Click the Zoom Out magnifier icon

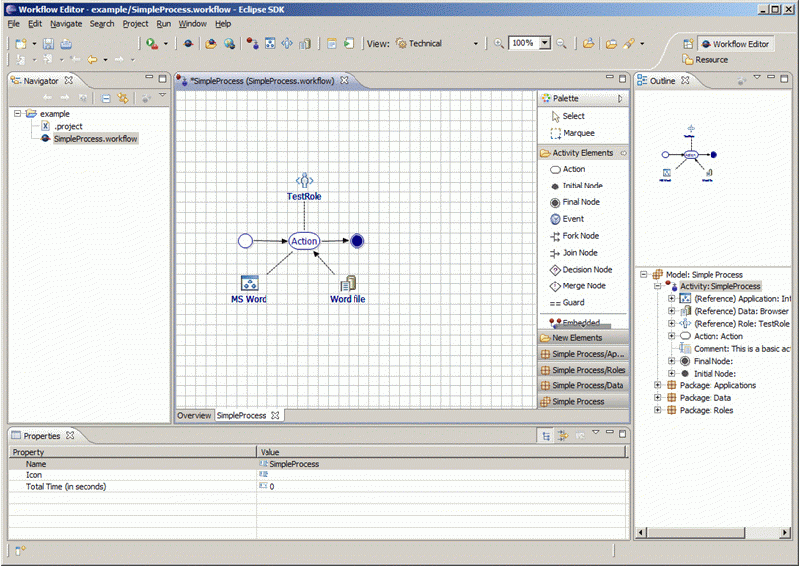pyautogui.click(x=561, y=43)
